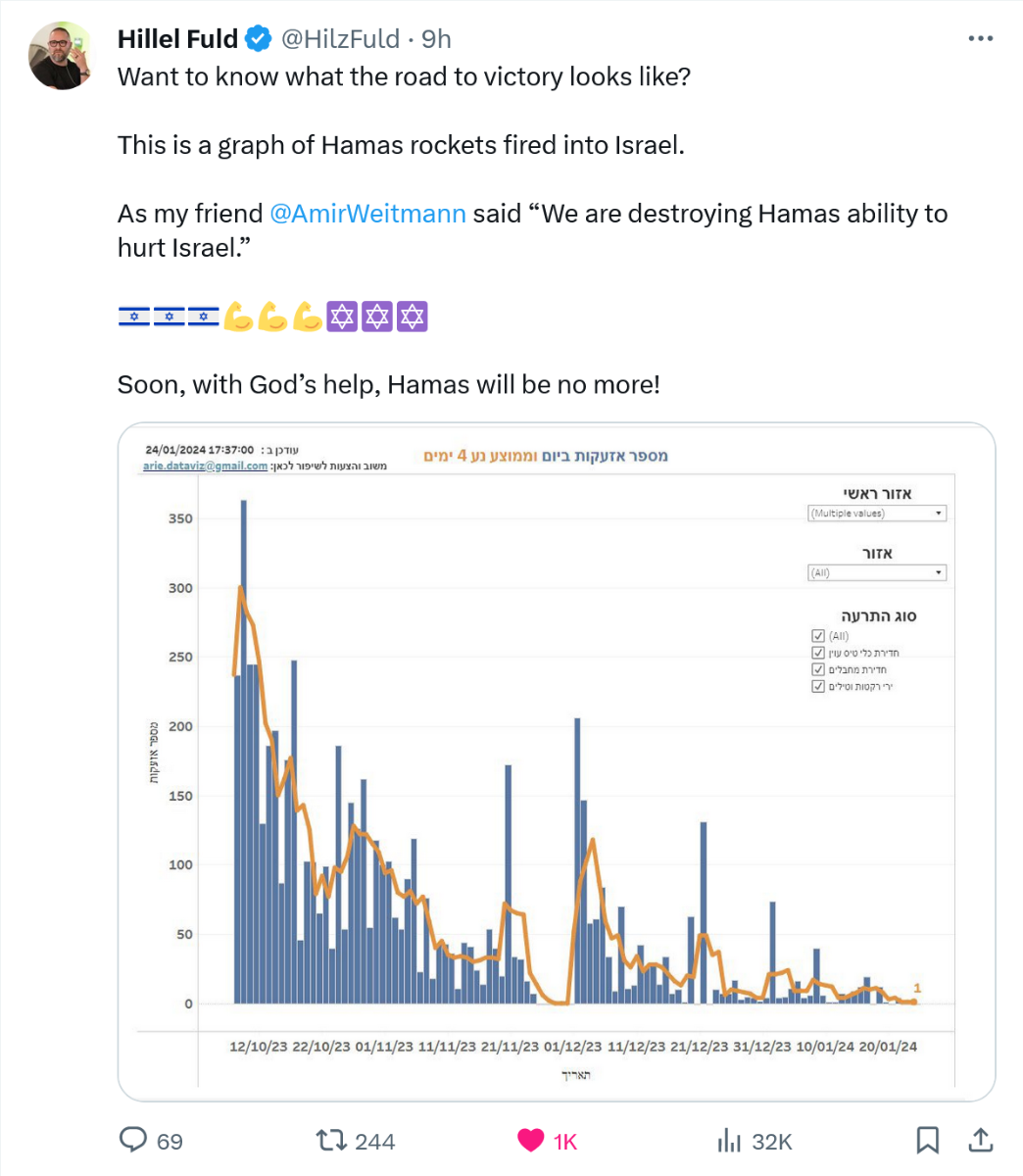Toggle the 'חדירת כלי טיס עוין' checkbox

[x=818, y=653]
